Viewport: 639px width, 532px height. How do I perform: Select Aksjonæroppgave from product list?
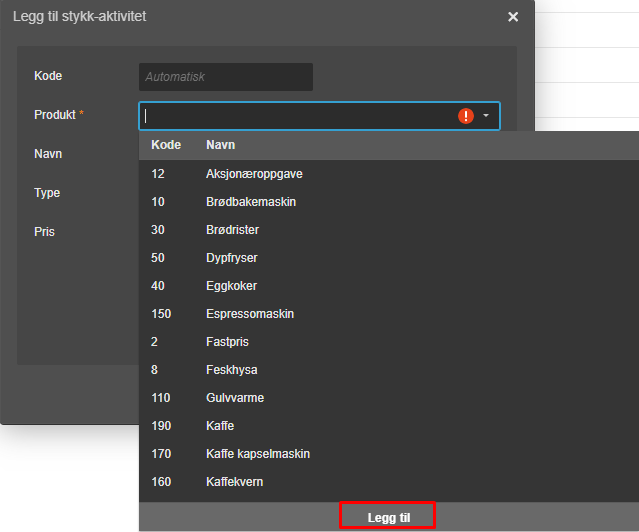coord(389,174)
